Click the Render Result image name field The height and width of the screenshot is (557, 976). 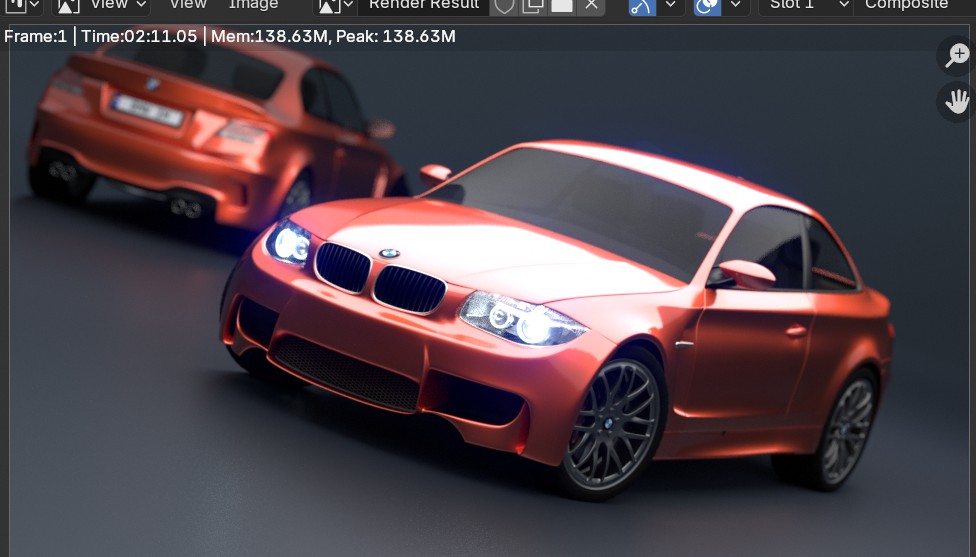coord(424,6)
